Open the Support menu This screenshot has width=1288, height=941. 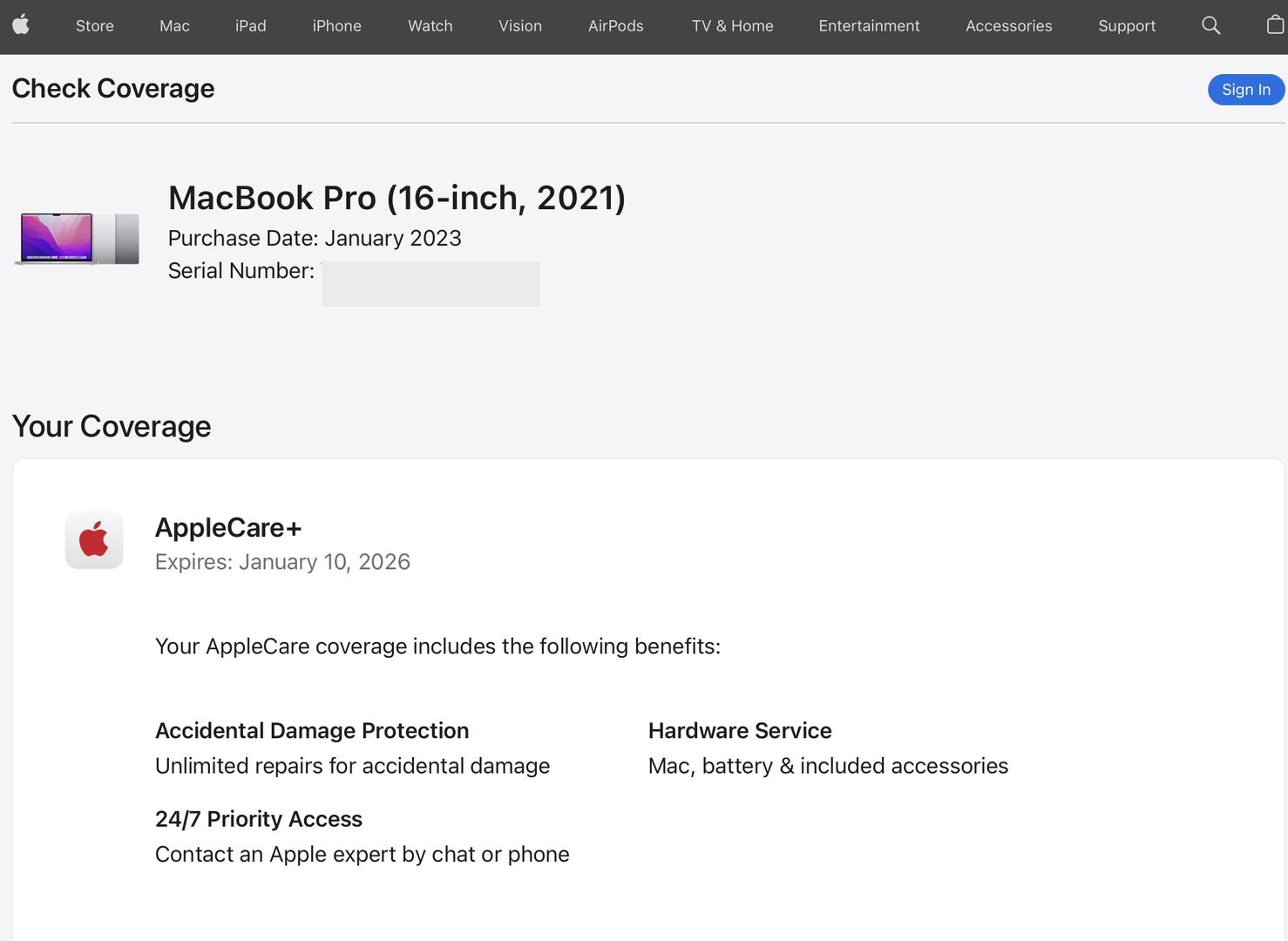tap(1127, 26)
